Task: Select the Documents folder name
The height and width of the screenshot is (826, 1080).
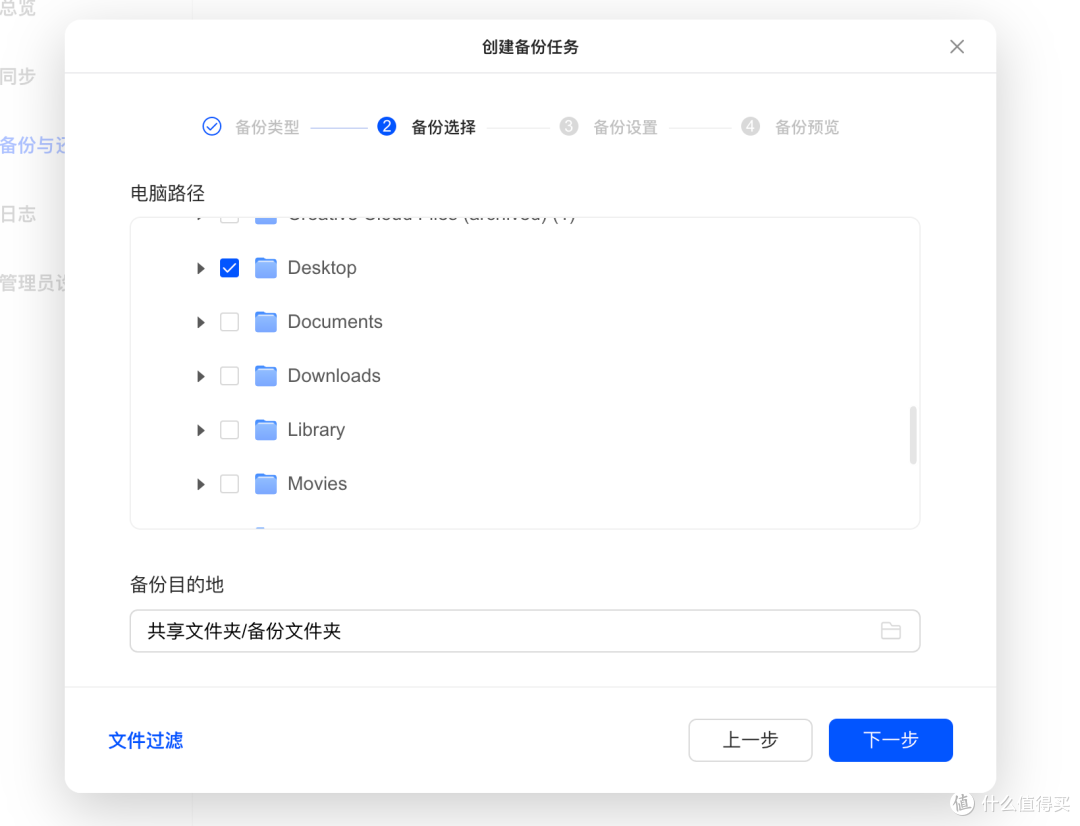Action: (335, 322)
